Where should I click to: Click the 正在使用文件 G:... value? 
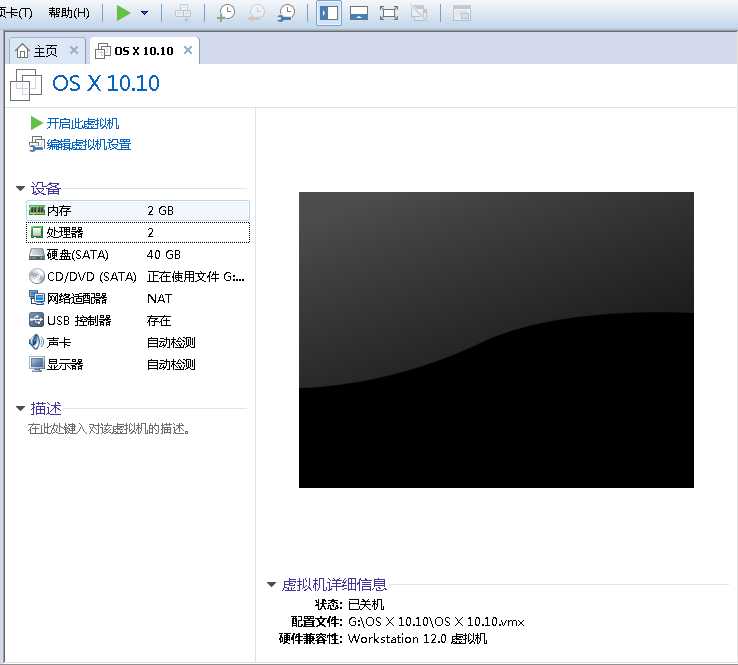click(196, 277)
